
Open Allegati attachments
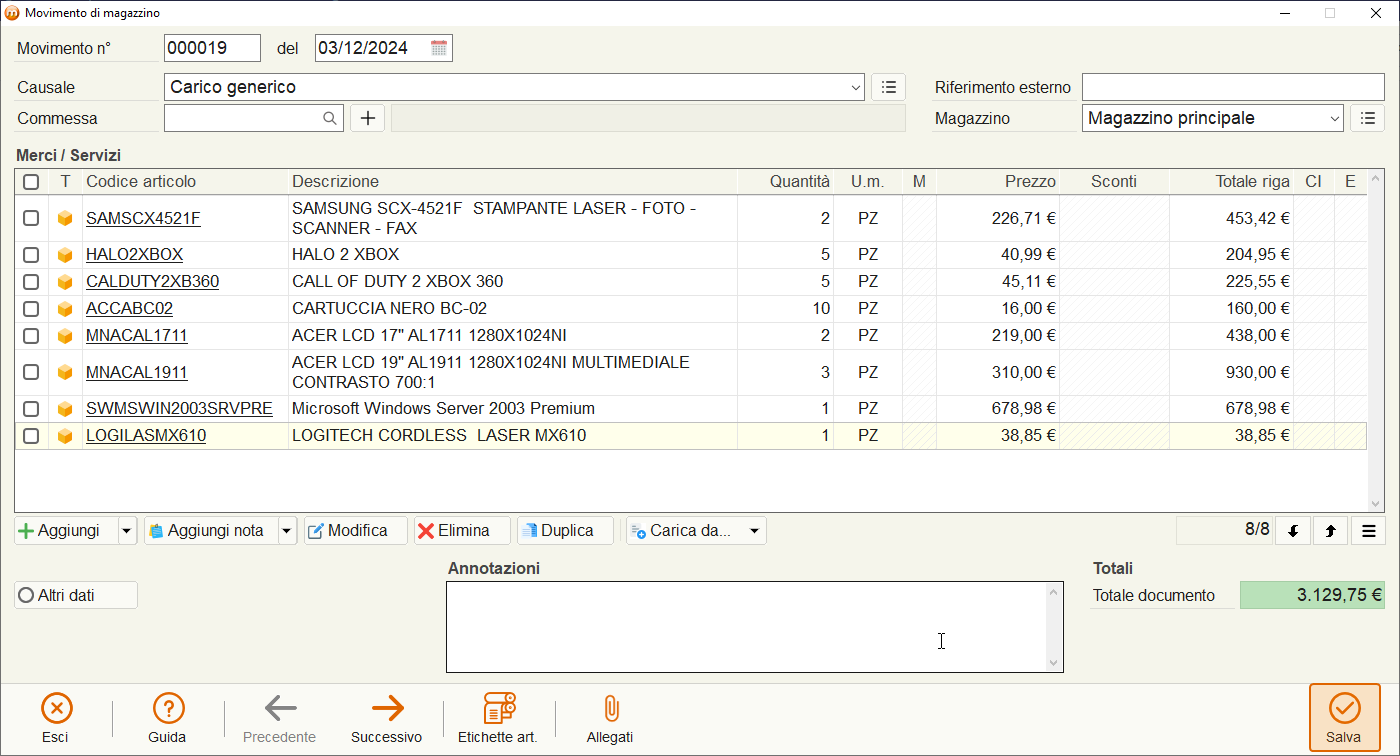[x=610, y=718]
